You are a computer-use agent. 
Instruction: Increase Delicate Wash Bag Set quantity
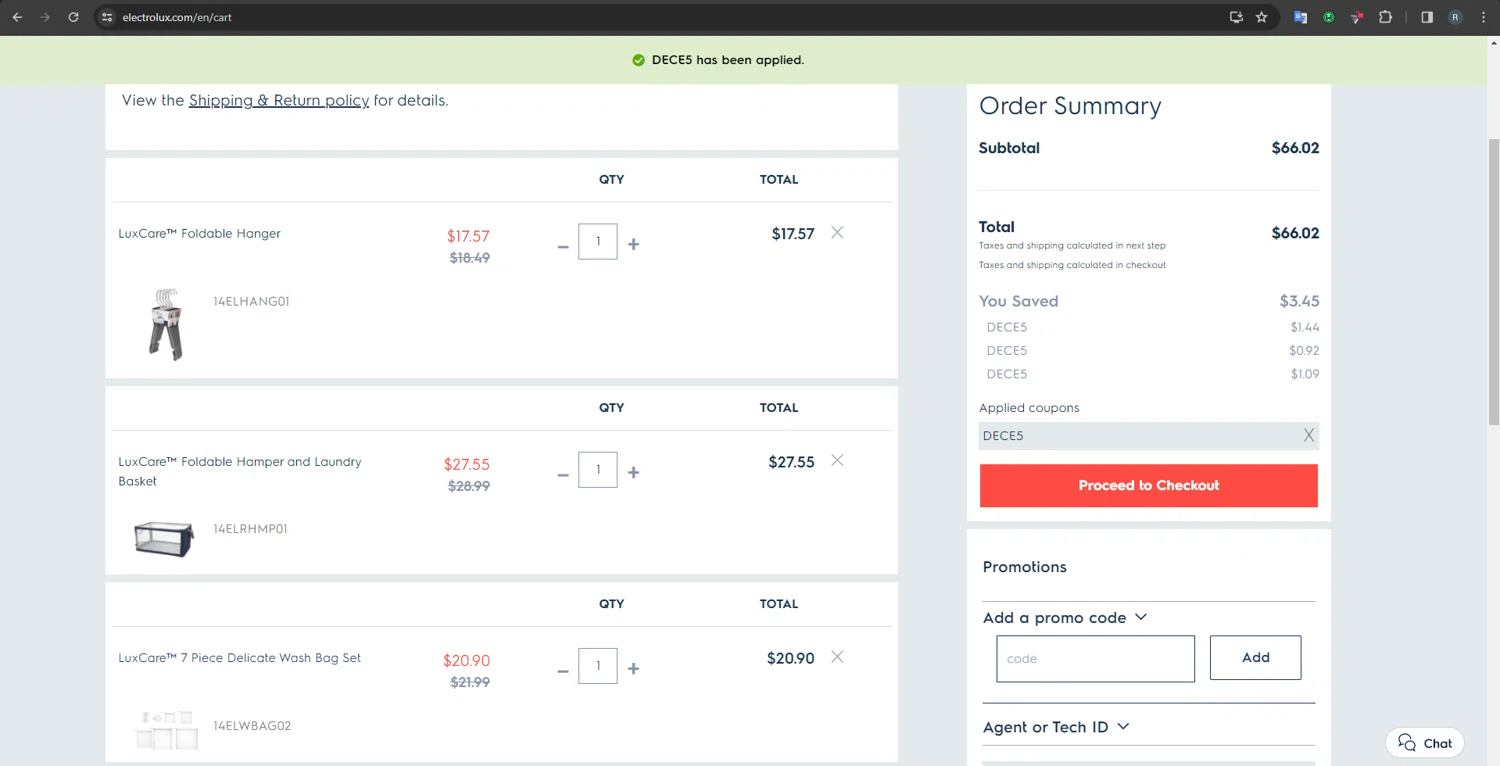(x=633, y=669)
